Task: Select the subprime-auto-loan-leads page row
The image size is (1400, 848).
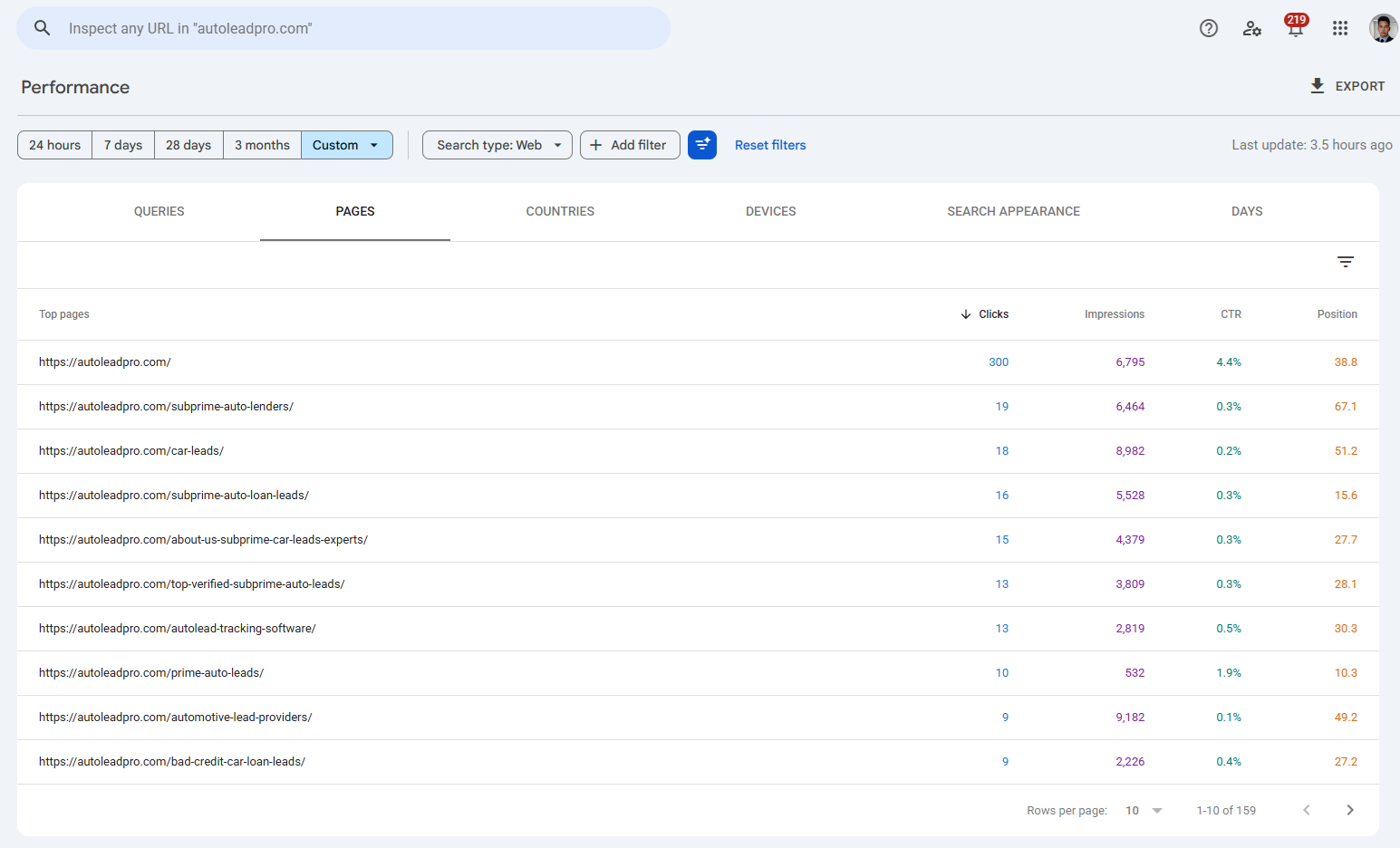Action: 698,496
